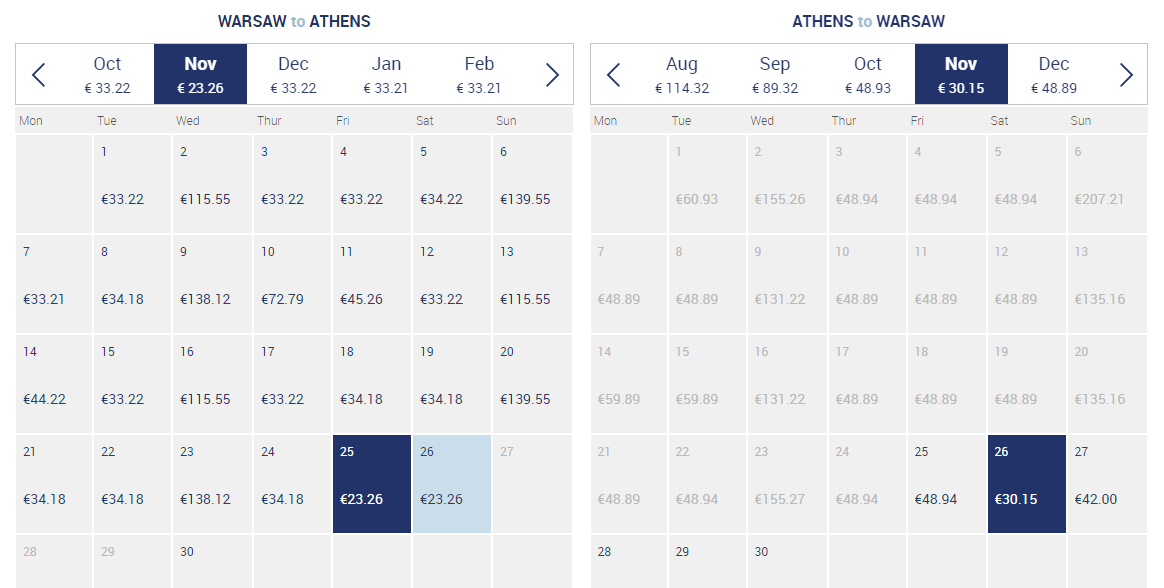
Task: Pick outbound November 1 at €33.22
Action: [x=133, y=183]
